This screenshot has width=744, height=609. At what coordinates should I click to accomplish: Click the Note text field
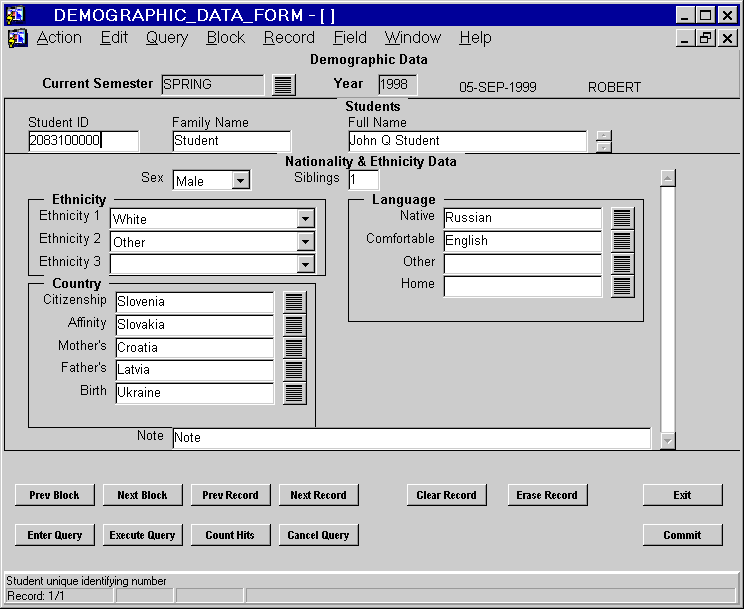pyautogui.click(x=412, y=438)
